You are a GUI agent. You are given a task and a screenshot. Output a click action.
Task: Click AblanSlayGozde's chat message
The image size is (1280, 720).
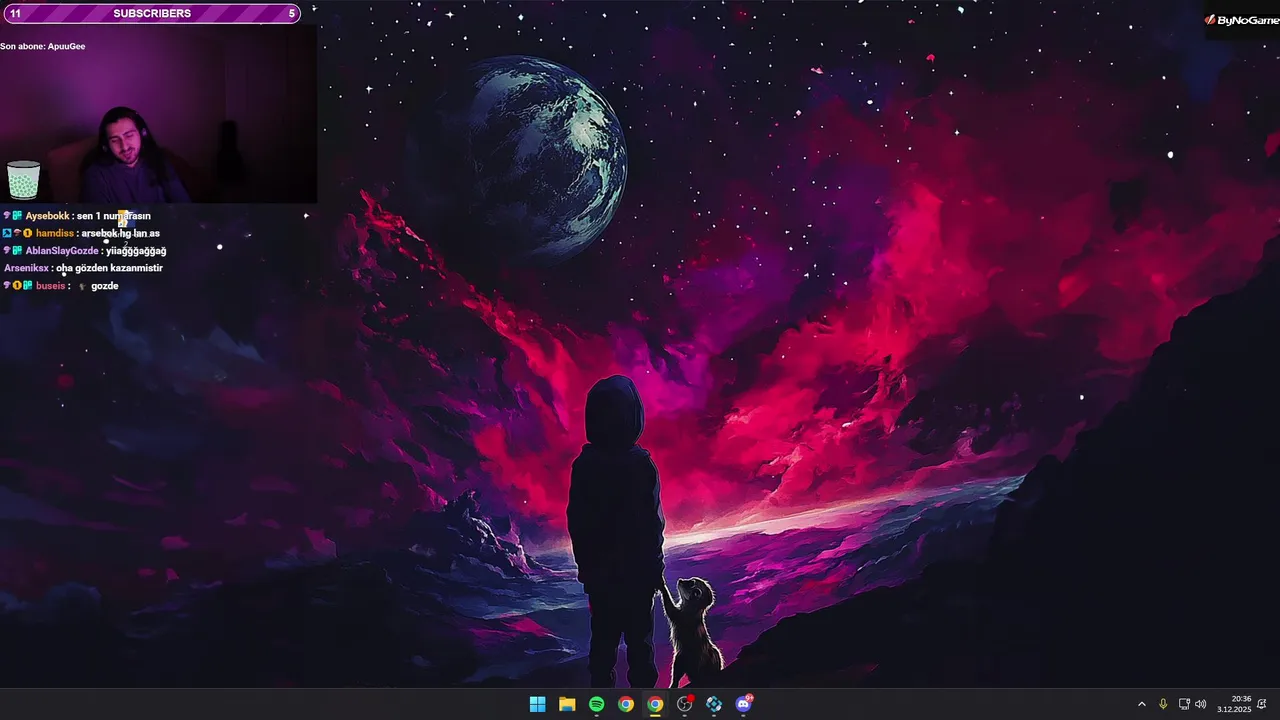click(136, 251)
